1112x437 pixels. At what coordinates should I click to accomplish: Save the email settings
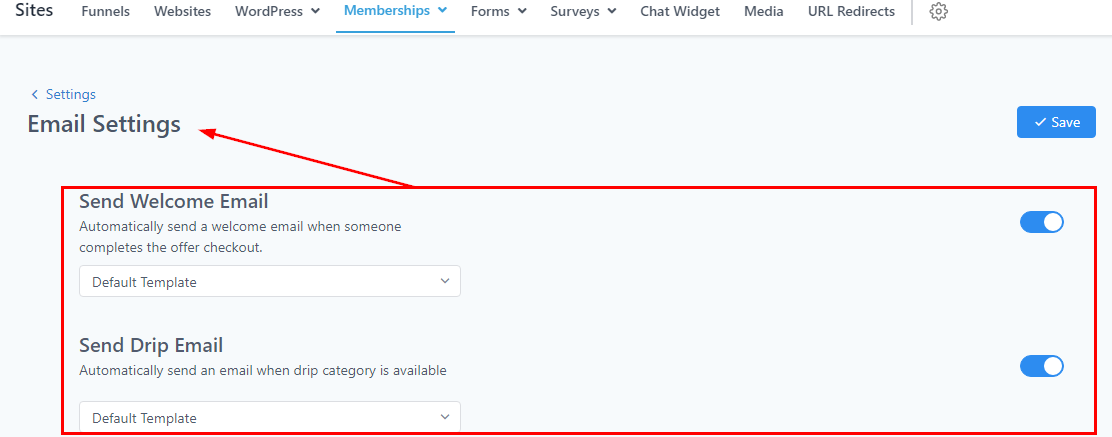pos(1056,122)
